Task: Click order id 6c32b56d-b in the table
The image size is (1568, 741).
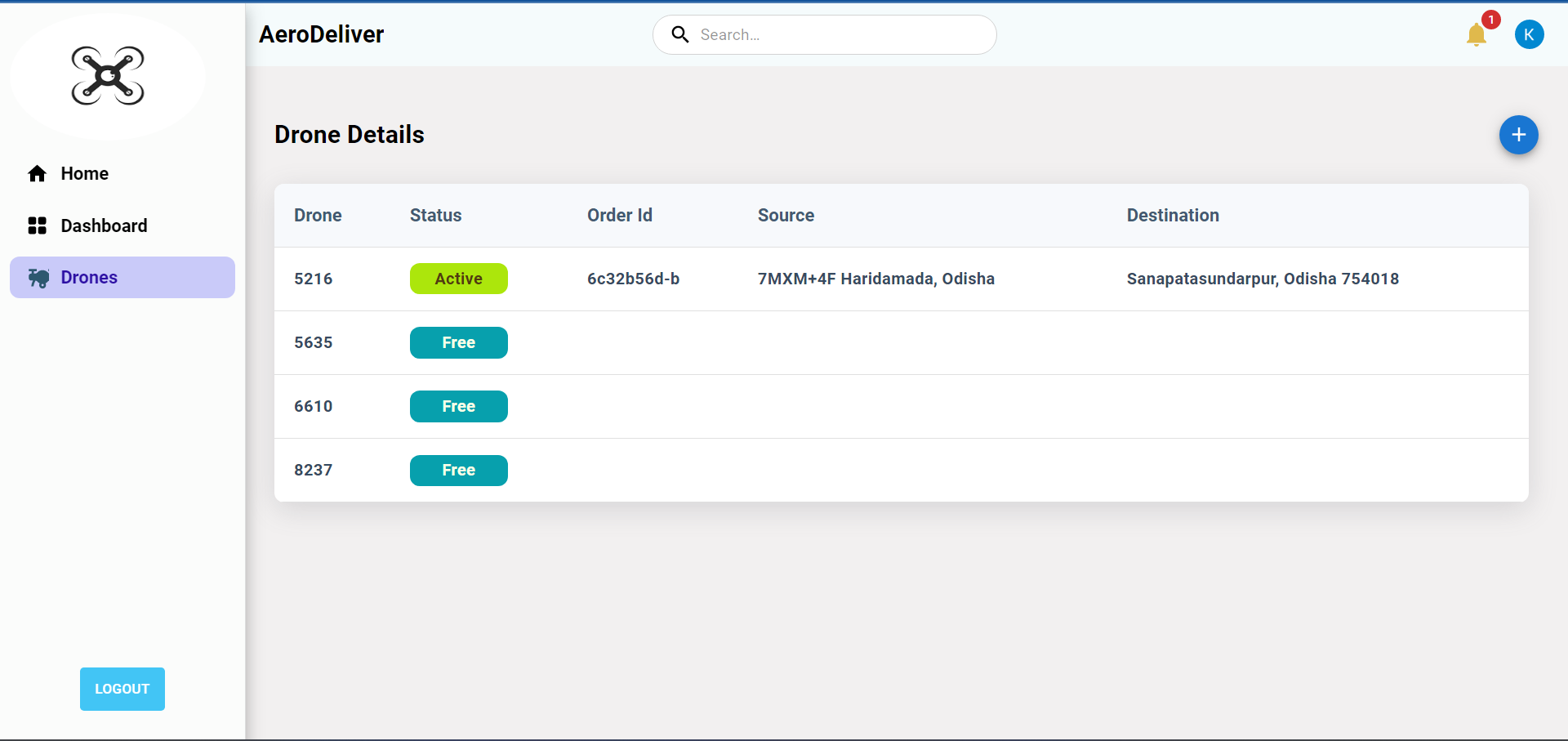Action: pyautogui.click(x=633, y=279)
